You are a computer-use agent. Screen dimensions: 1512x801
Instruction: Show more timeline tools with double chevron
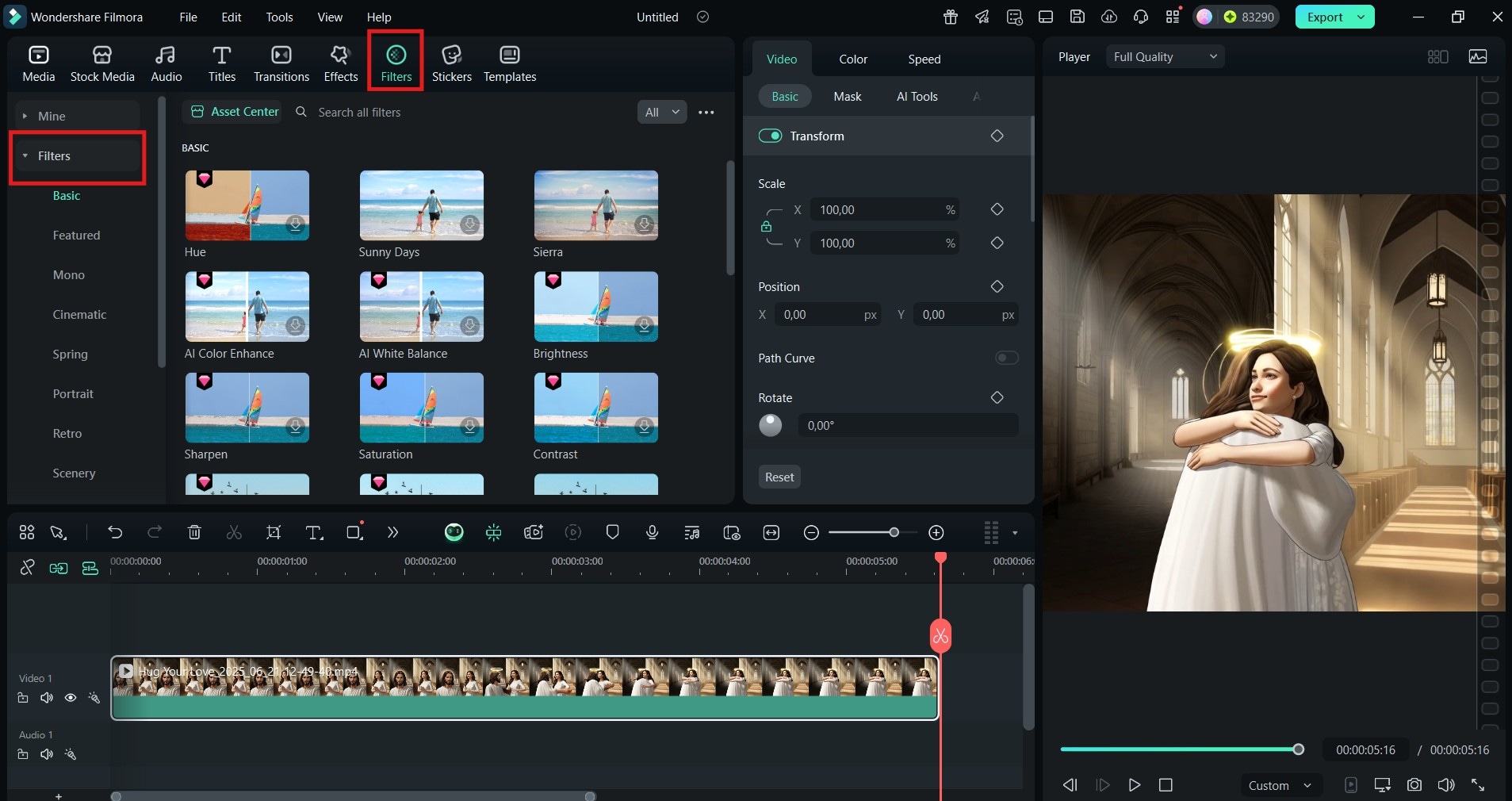point(392,532)
